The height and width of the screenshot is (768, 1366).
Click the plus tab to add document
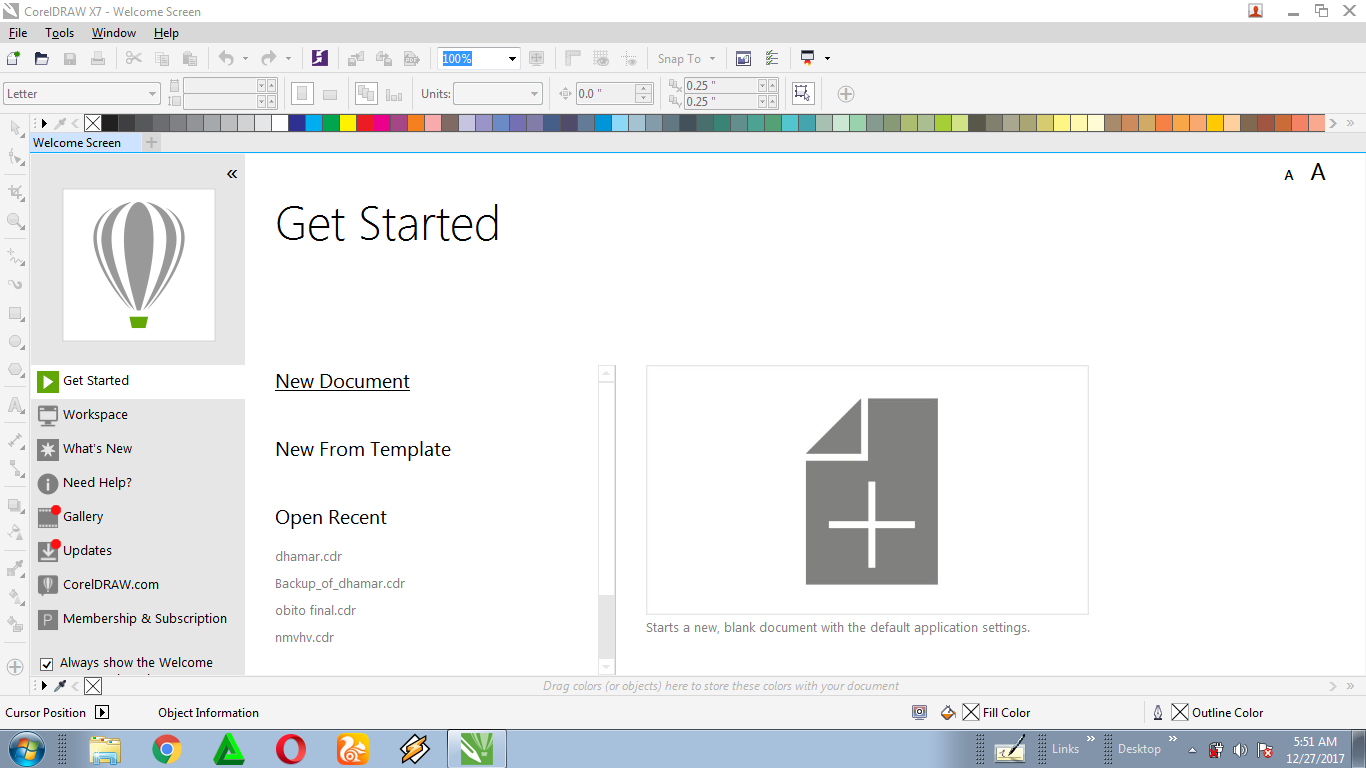click(x=151, y=143)
